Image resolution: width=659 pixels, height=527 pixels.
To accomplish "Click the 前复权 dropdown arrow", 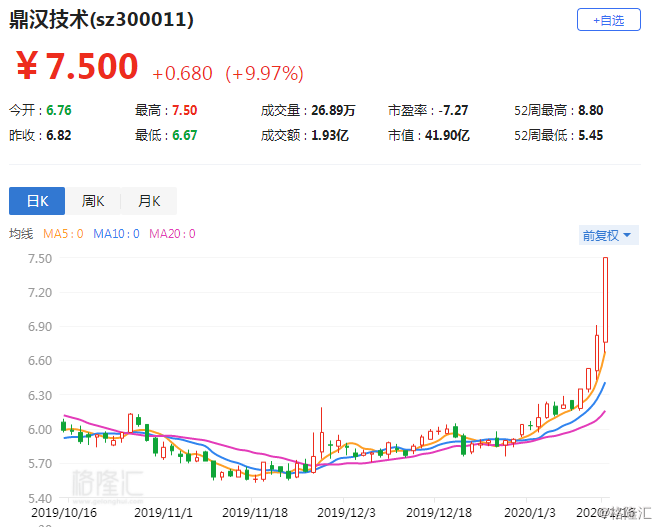I will pos(627,235).
